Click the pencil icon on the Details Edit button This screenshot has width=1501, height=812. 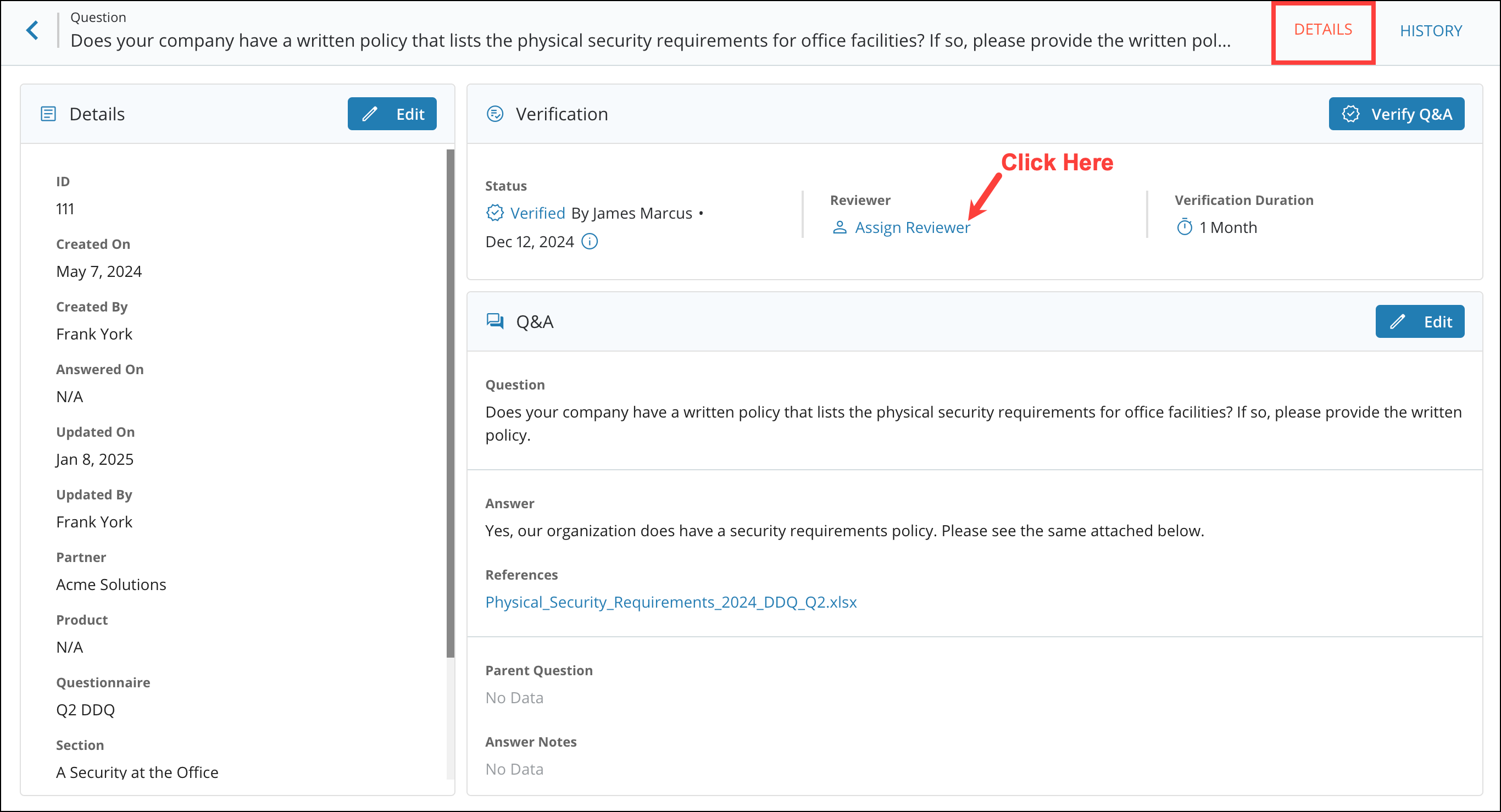click(x=369, y=114)
